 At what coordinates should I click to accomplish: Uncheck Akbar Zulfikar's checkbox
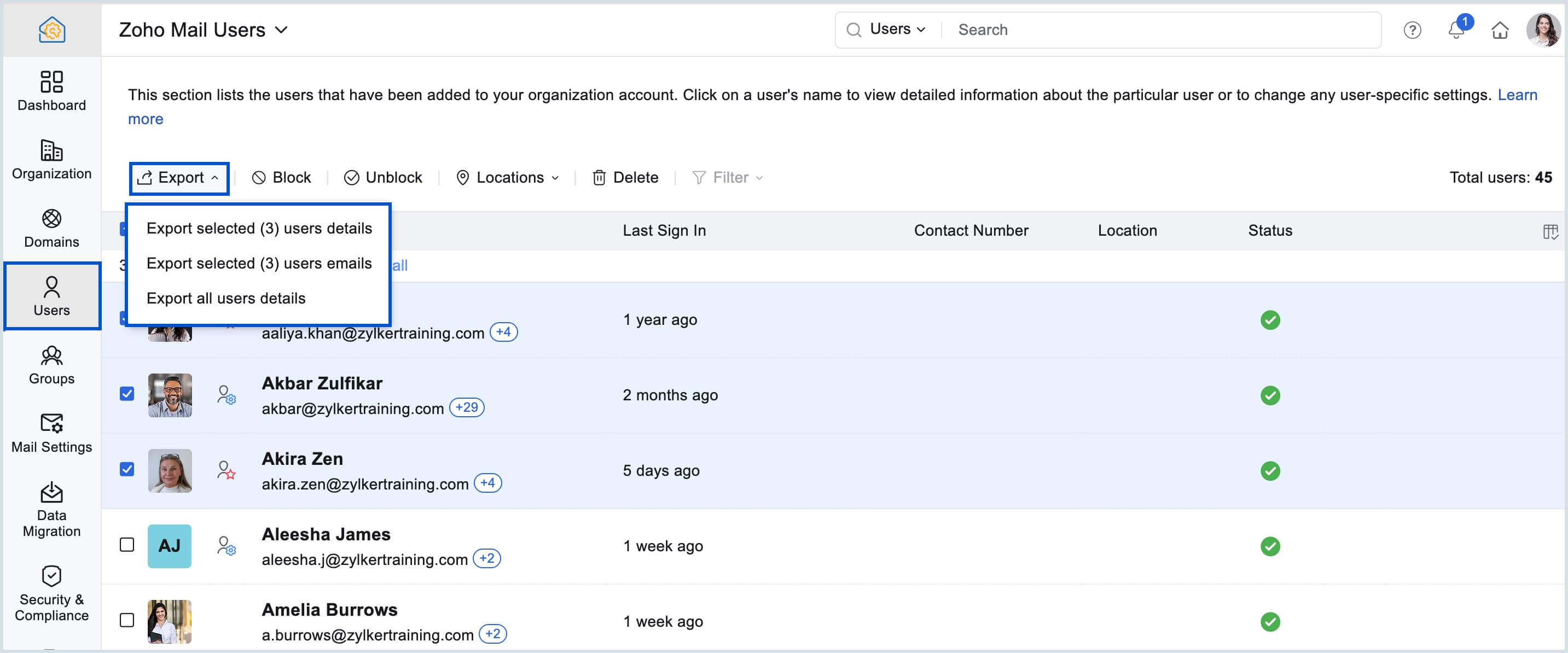coord(126,394)
